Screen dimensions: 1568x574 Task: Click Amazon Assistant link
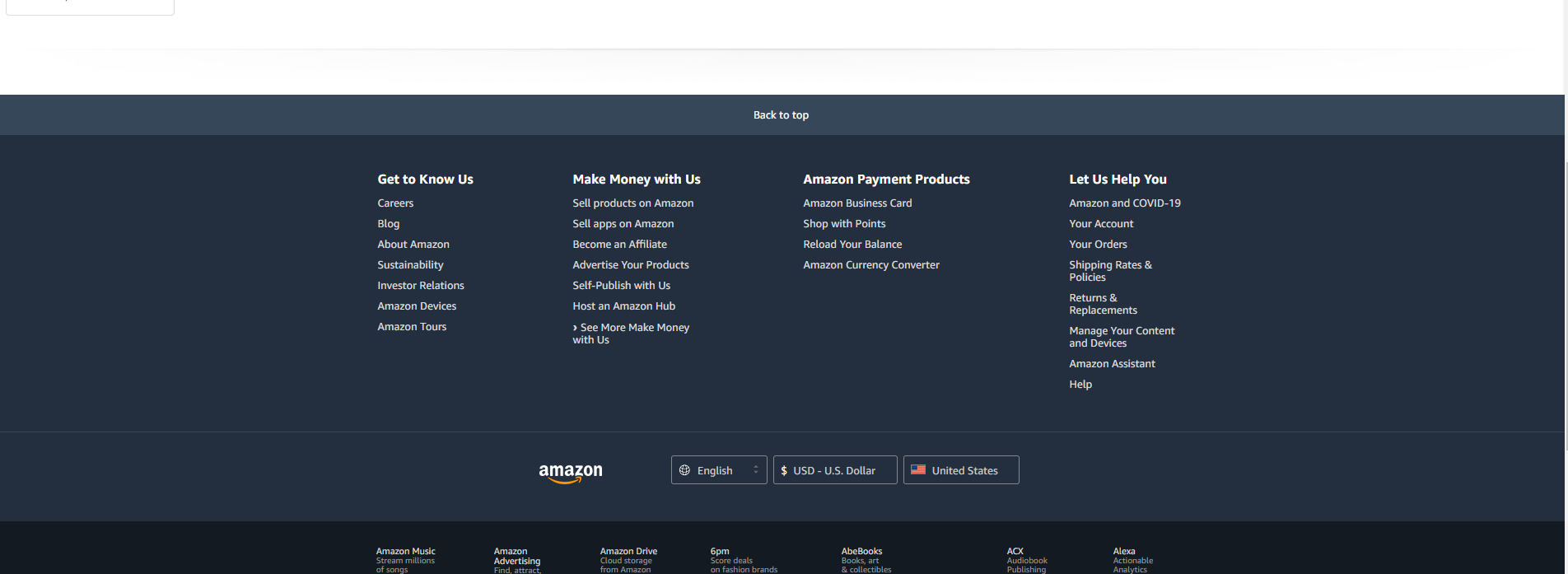1112,364
